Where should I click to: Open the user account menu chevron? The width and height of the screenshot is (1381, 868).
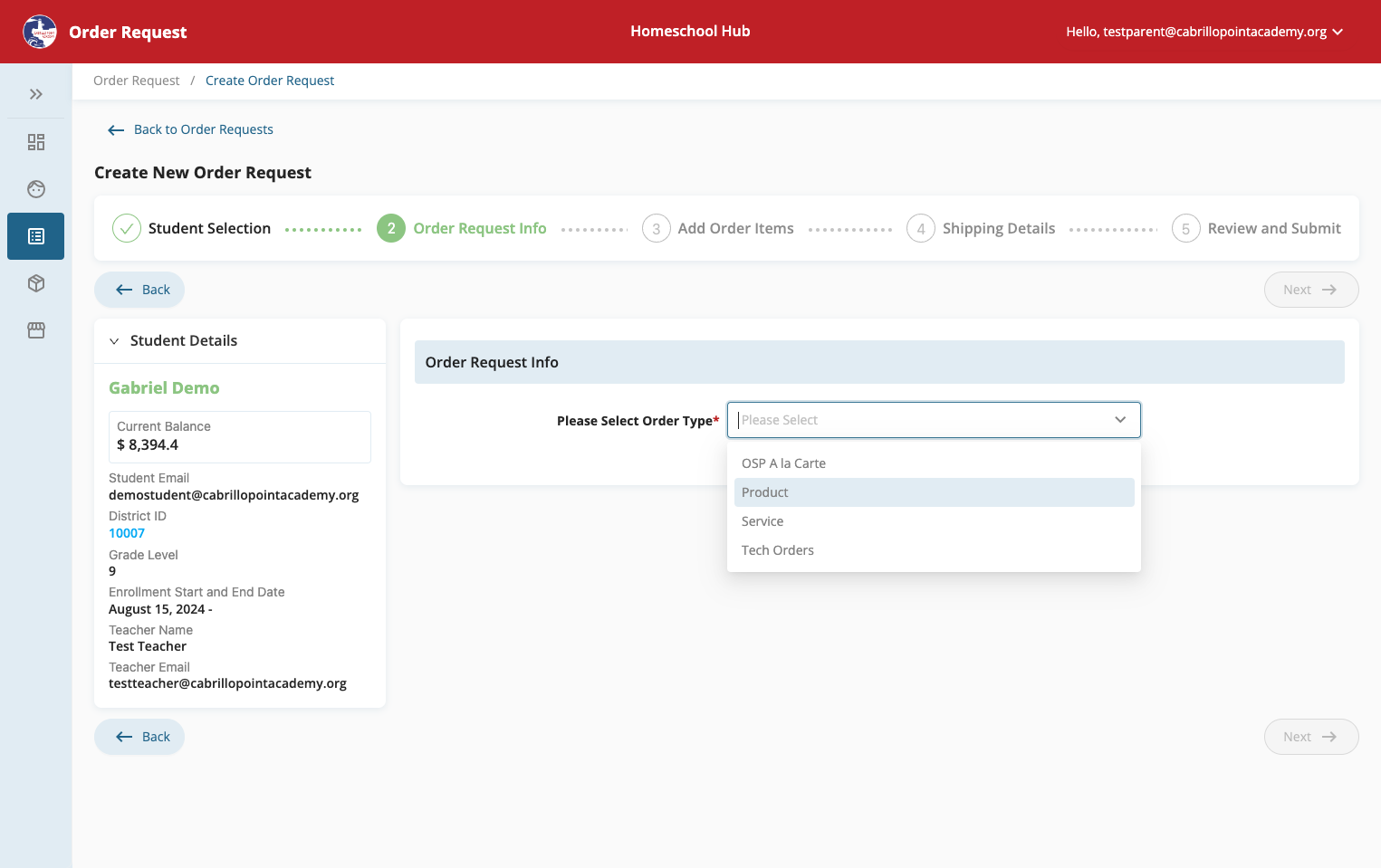[x=1338, y=32]
